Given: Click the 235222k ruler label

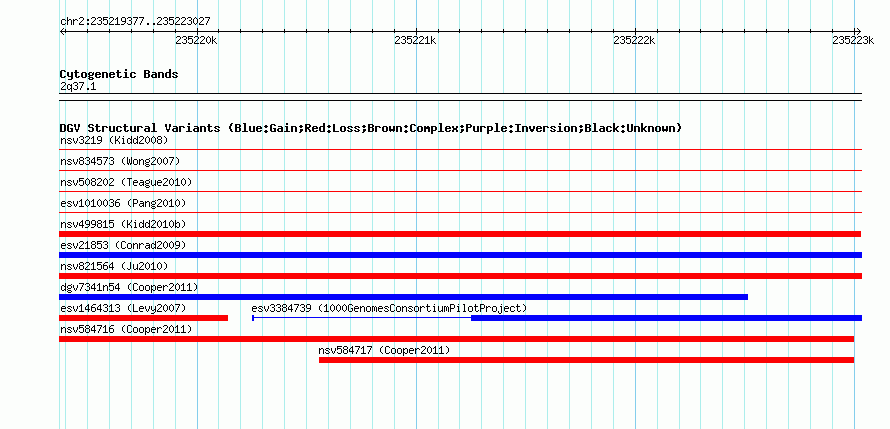Looking at the screenshot, I should pos(635,40).
